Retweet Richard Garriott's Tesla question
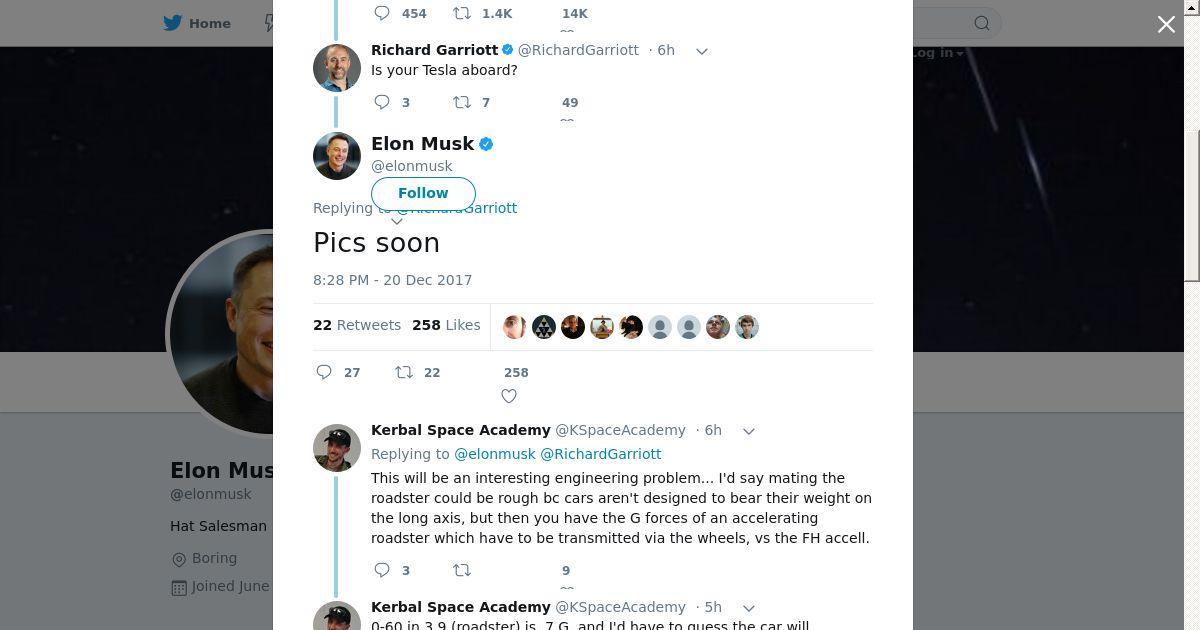 tap(462, 101)
